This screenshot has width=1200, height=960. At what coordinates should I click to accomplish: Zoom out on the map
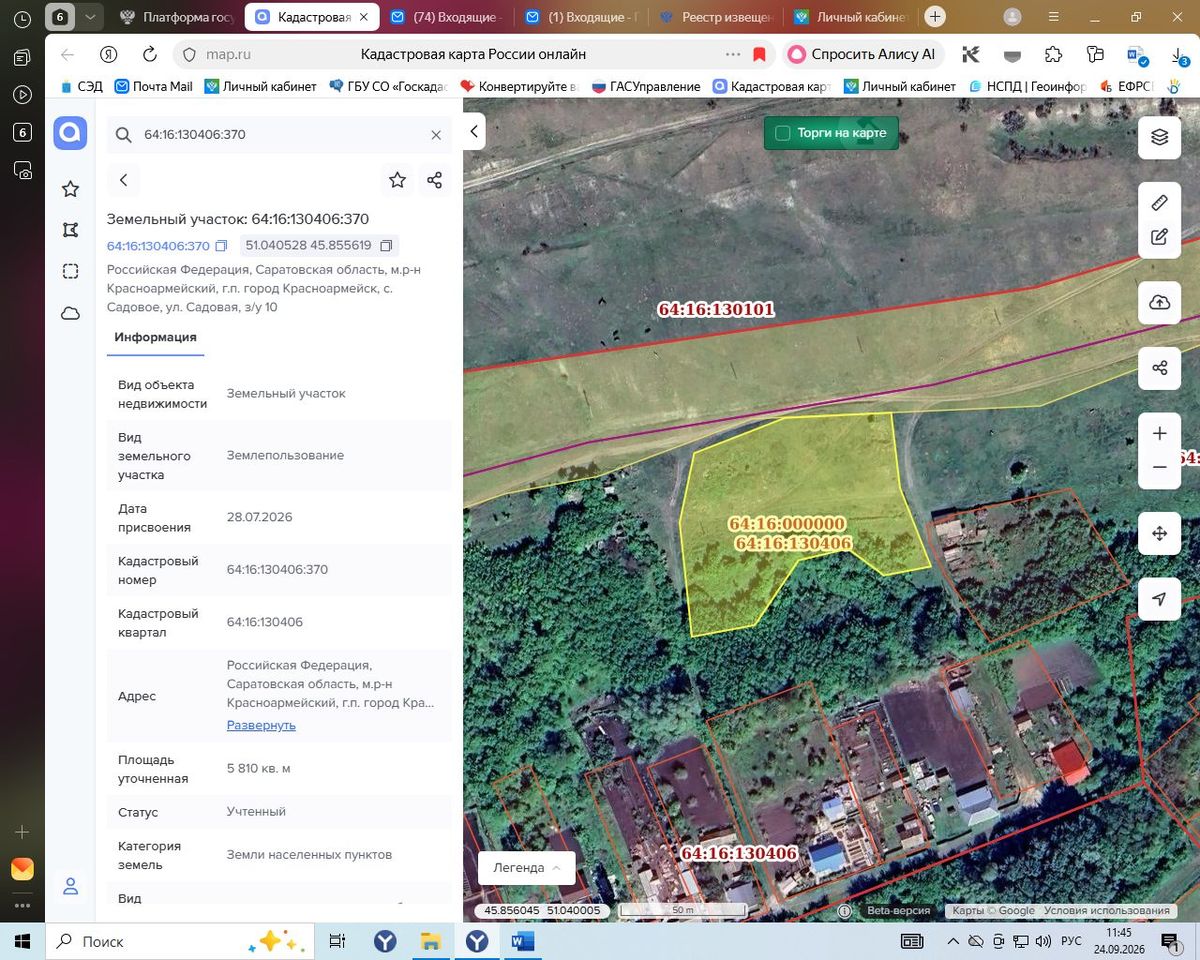point(1159,468)
